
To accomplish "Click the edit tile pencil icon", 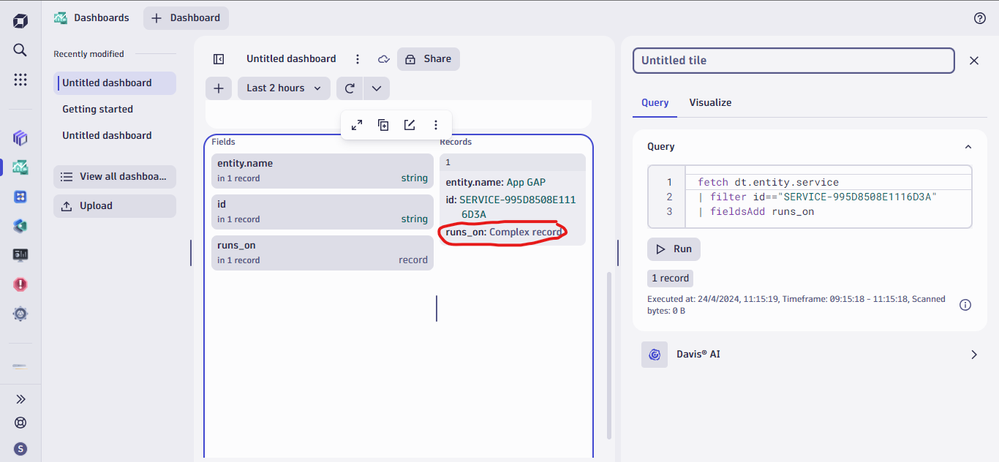I will pyautogui.click(x=409, y=125).
